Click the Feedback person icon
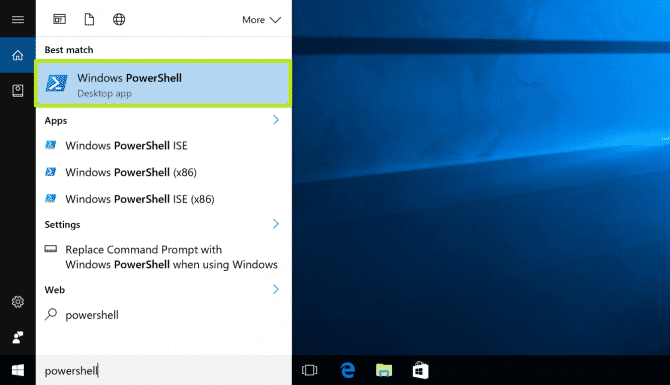Image resolution: width=670 pixels, height=385 pixels. [x=18, y=338]
